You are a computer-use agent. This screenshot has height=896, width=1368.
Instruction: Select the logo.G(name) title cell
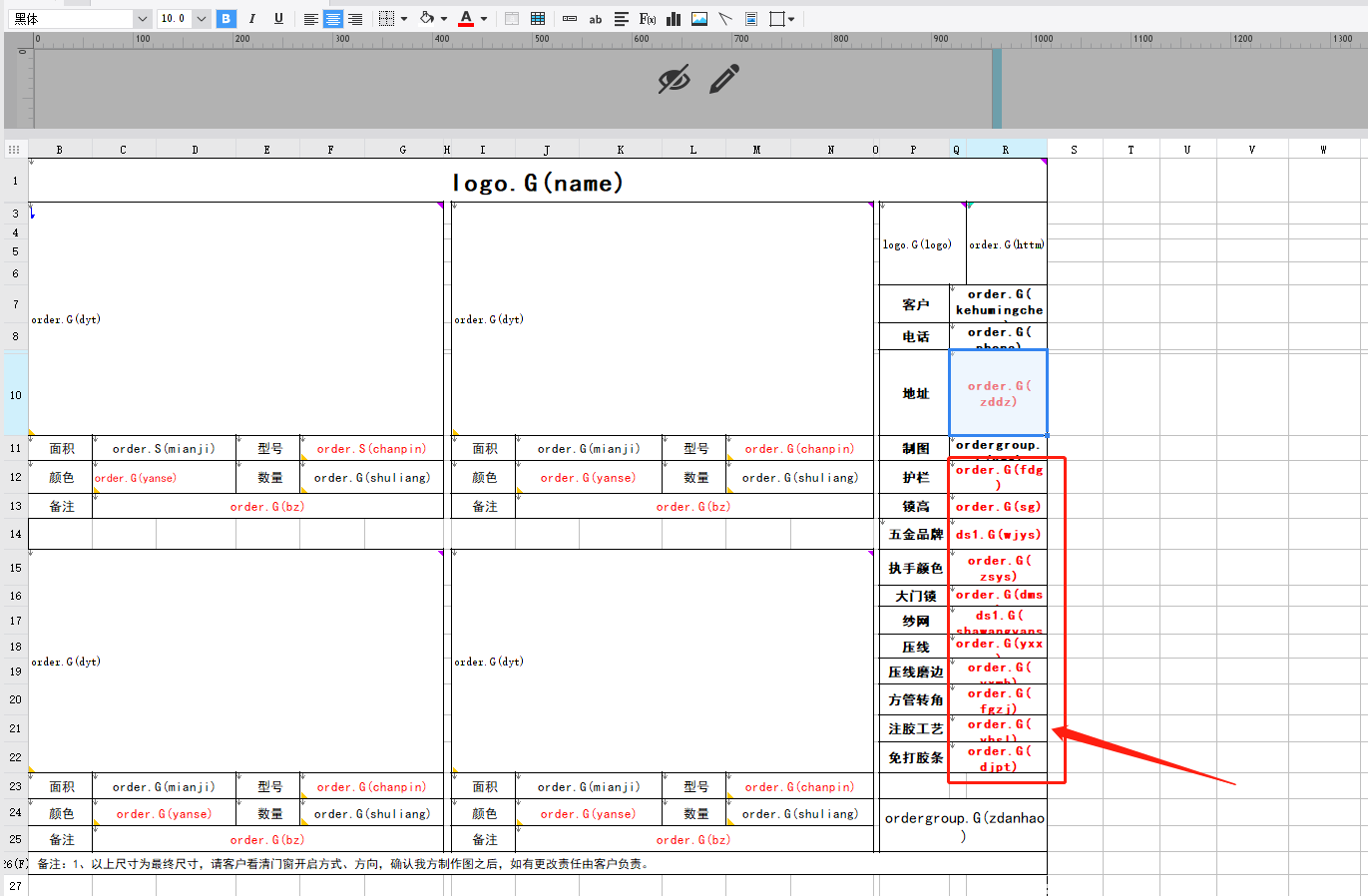click(x=538, y=183)
